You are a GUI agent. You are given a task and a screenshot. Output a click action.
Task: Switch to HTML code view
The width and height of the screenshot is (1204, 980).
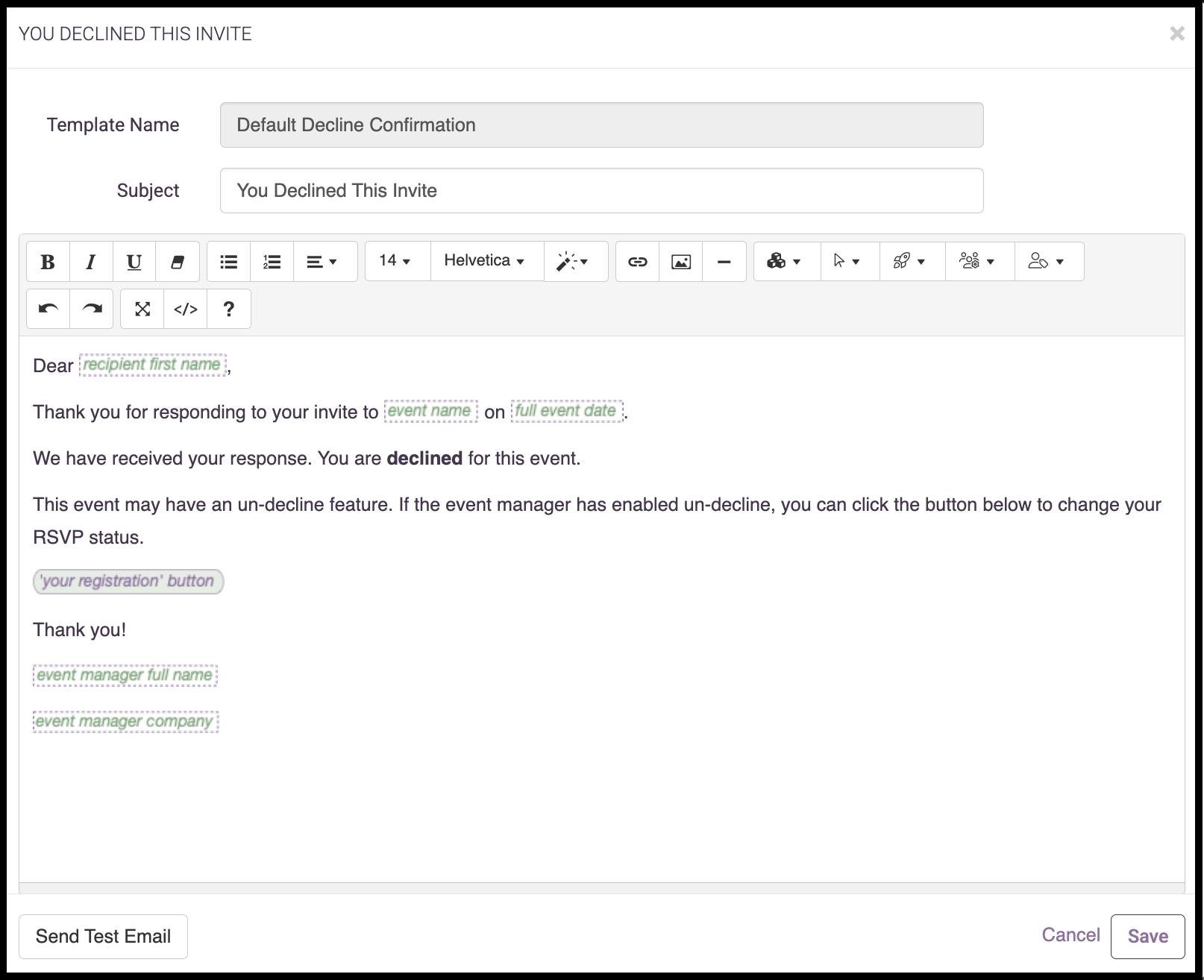186,309
